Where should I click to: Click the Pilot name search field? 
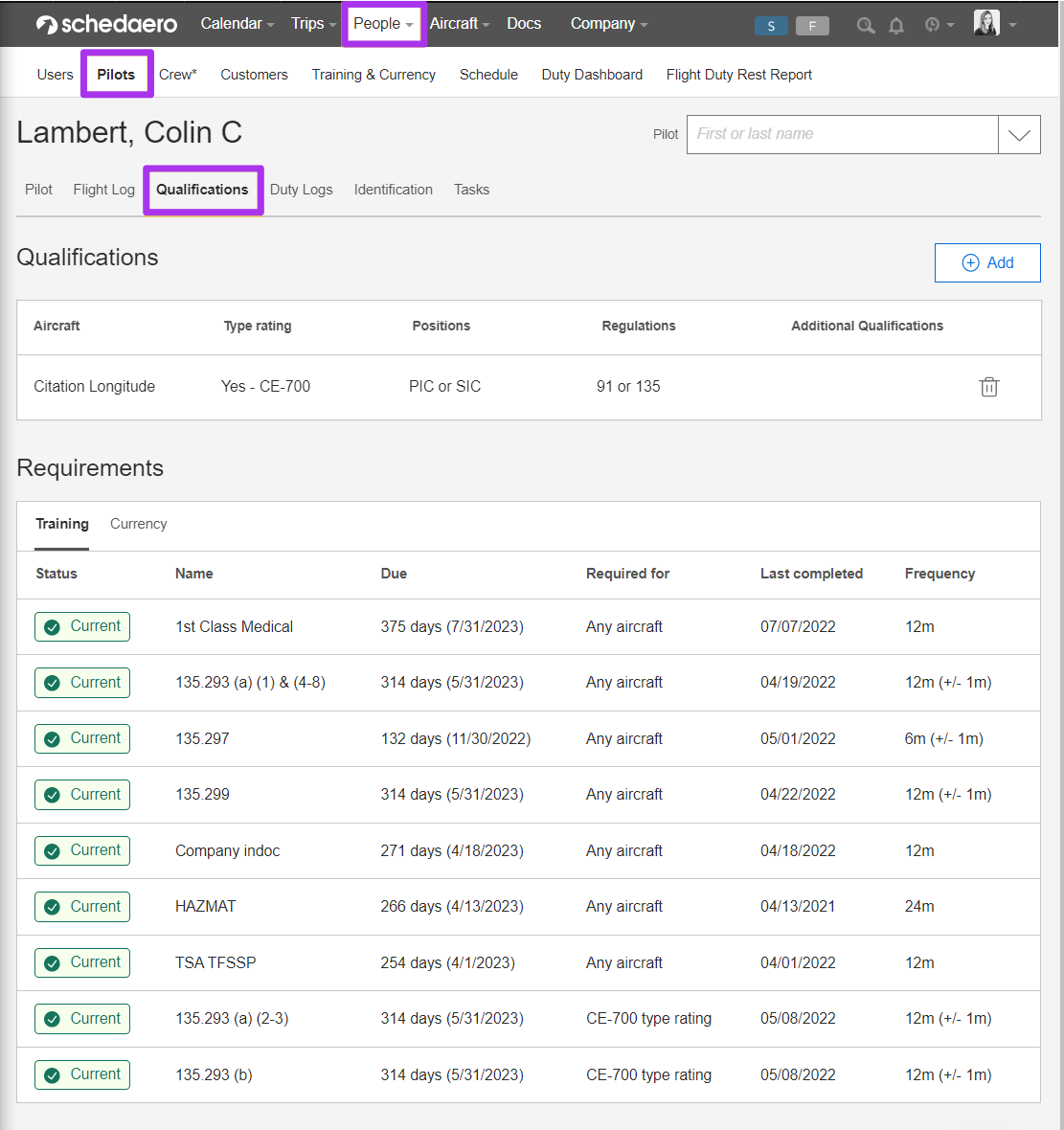point(842,135)
